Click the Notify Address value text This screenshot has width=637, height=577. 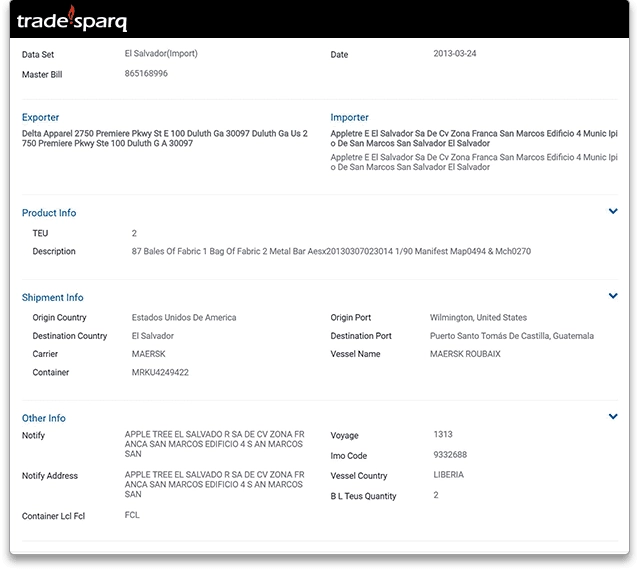coord(214,484)
